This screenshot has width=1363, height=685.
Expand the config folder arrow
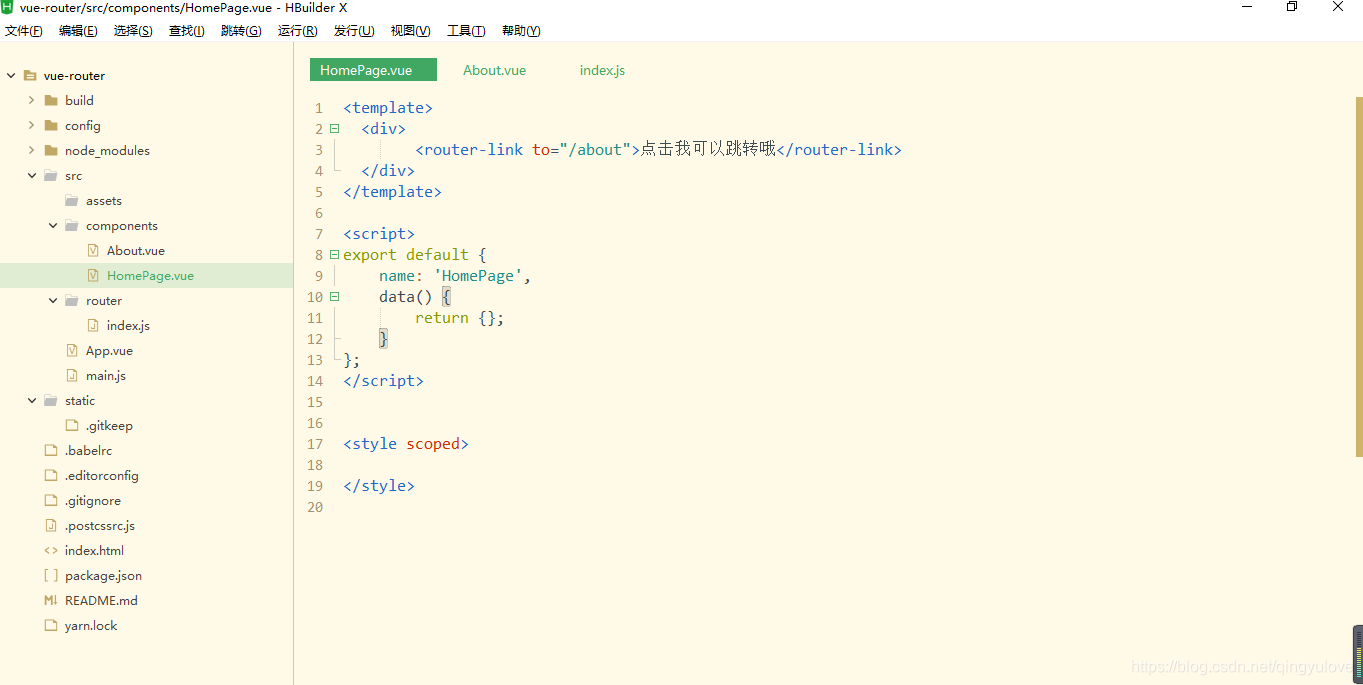coord(31,125)
